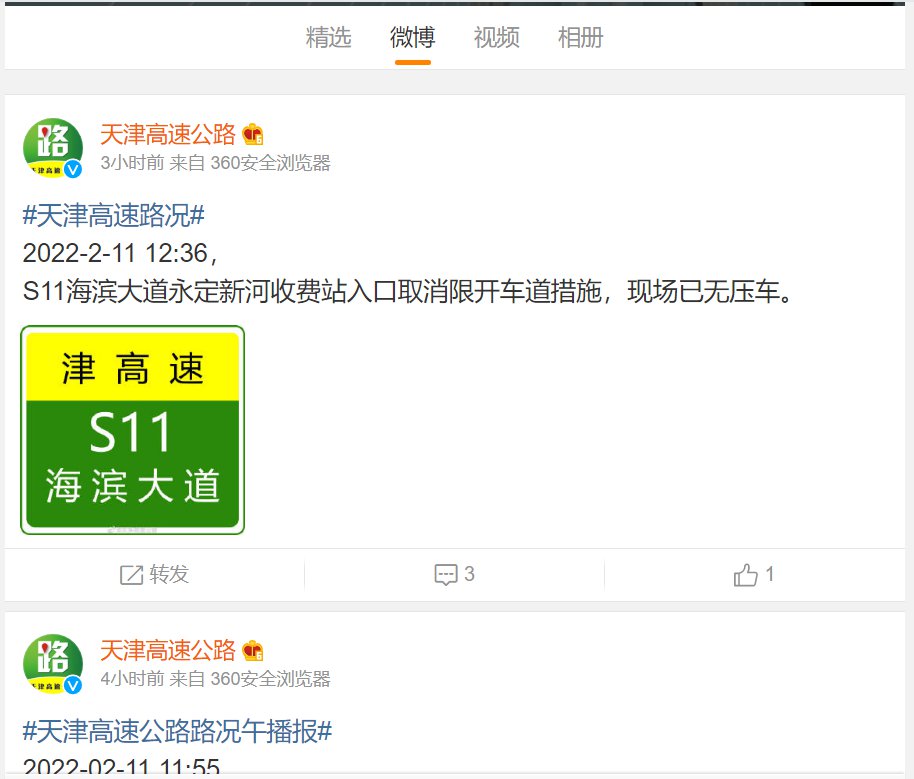Viewport: 914px width, 779px height.
Task: Switch to the 精选 tab
Action: click(x=328, y=37)
